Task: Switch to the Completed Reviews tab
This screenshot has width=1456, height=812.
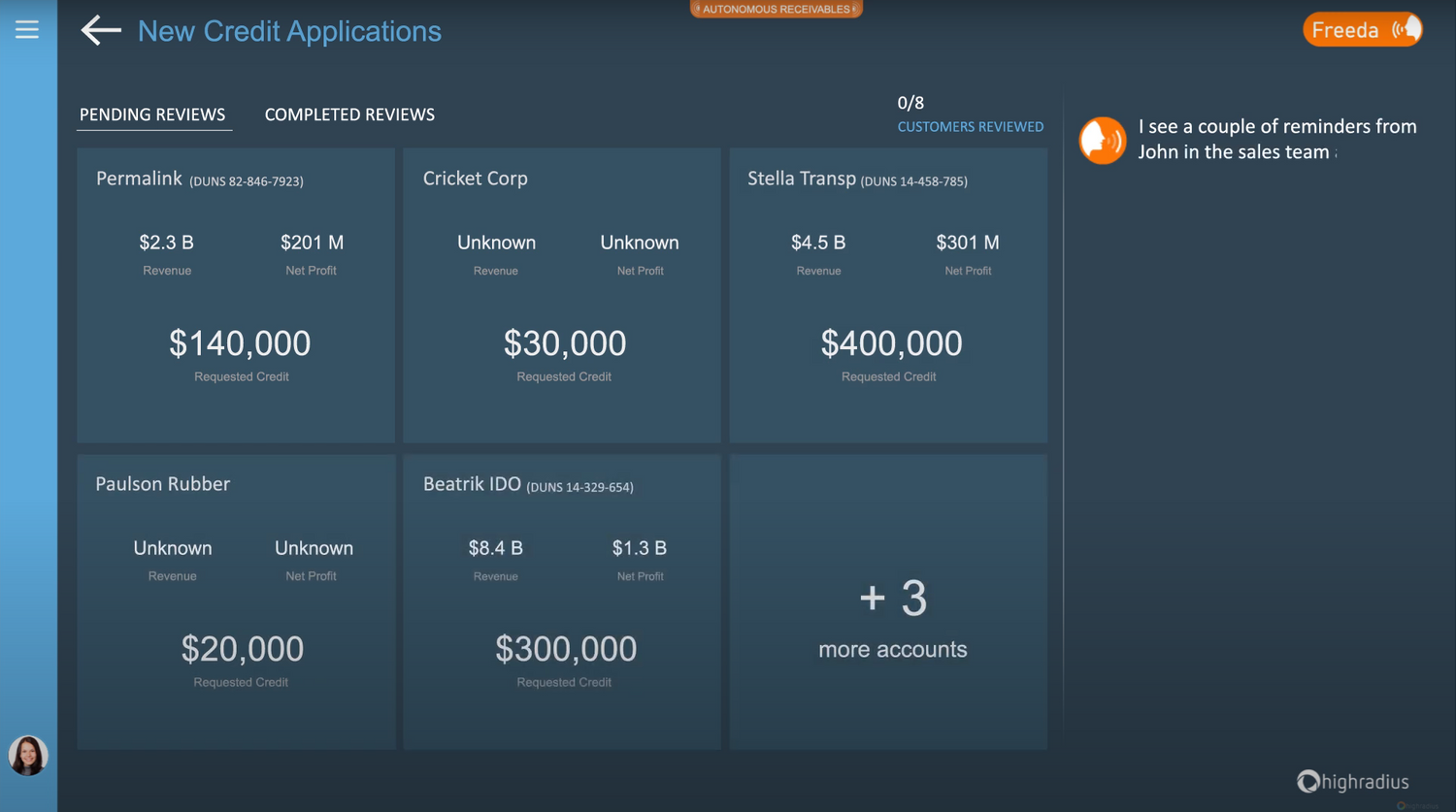Action: [349, 114]
